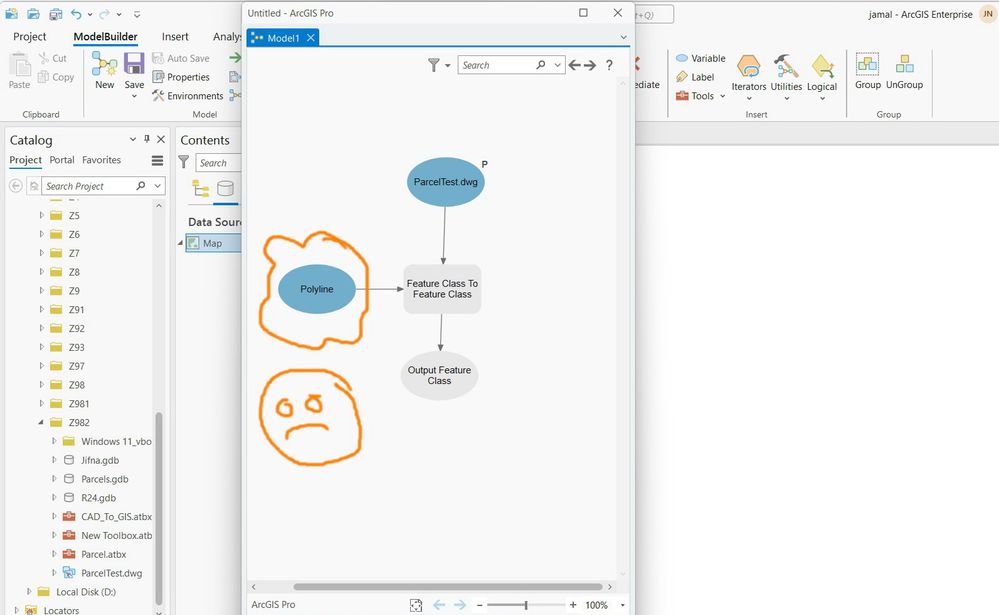Image resolution: width=999 pixels, height=615 pixels.
Task: Switch to the Model1 view tab
Action: (283, 38)
